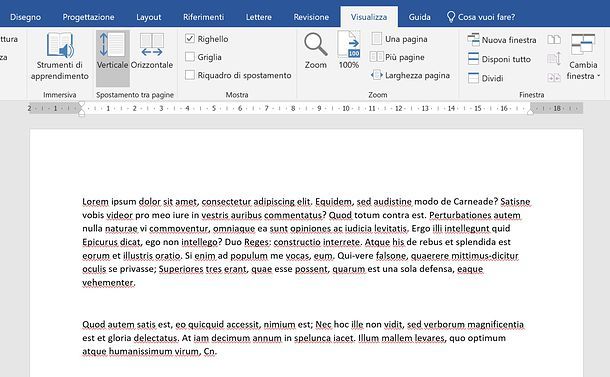610x377 pixels.
Task: Select Verticale page movement
Action: [x=112, y=58]
